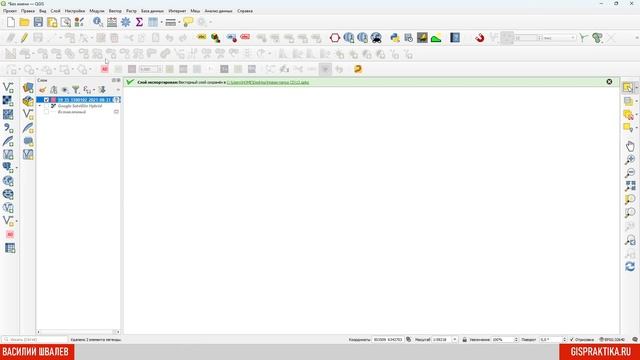Viewport: 640px width, 360px height.
Task: Add a WMS layer globe icon
Action: (8, 181)
